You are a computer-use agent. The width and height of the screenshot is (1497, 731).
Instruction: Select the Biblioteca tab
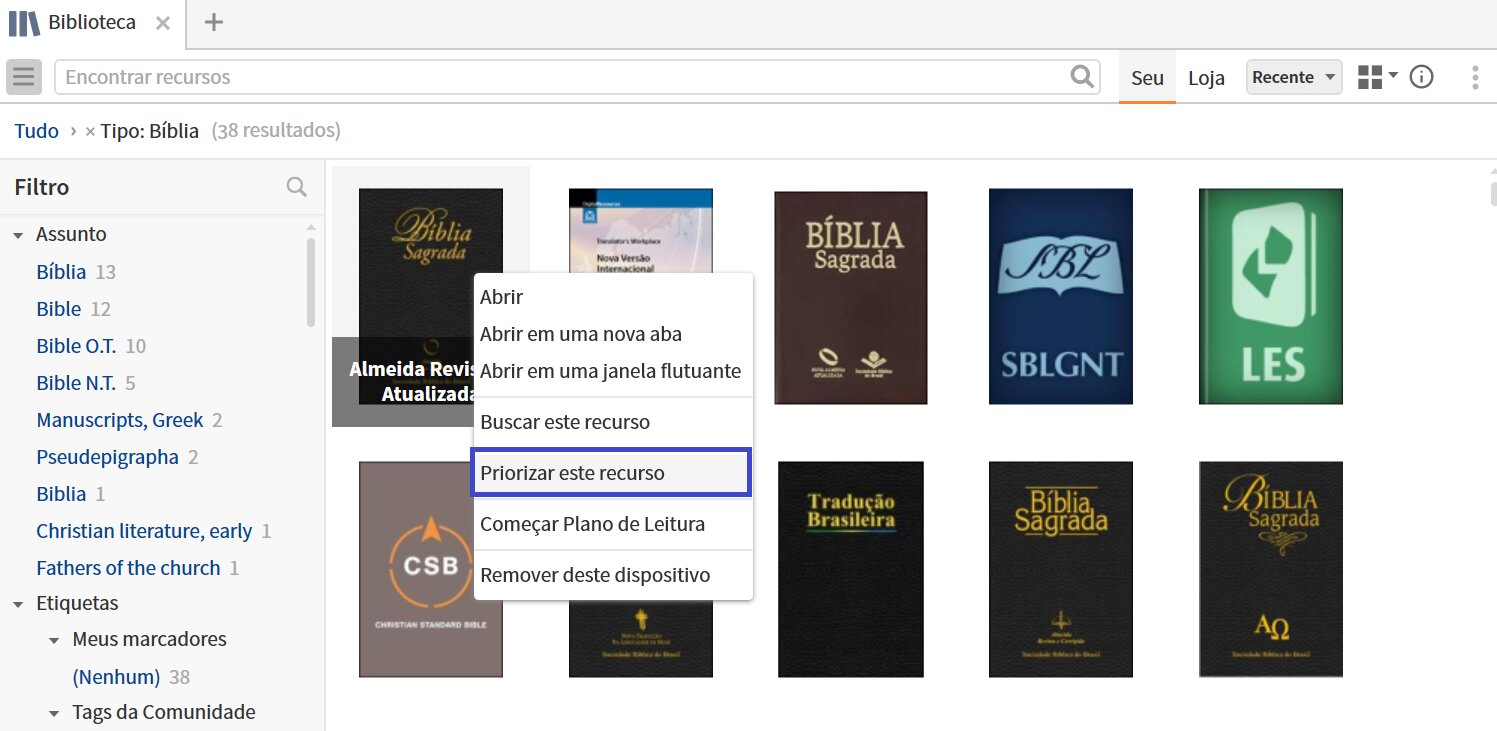[x=92, y=23]
